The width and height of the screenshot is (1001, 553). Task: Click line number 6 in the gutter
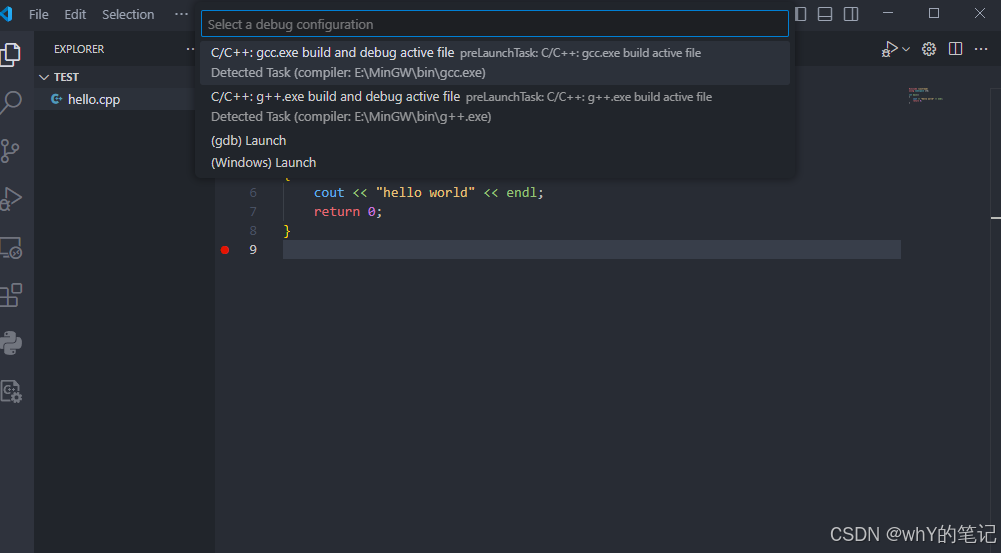coord(253,192)
